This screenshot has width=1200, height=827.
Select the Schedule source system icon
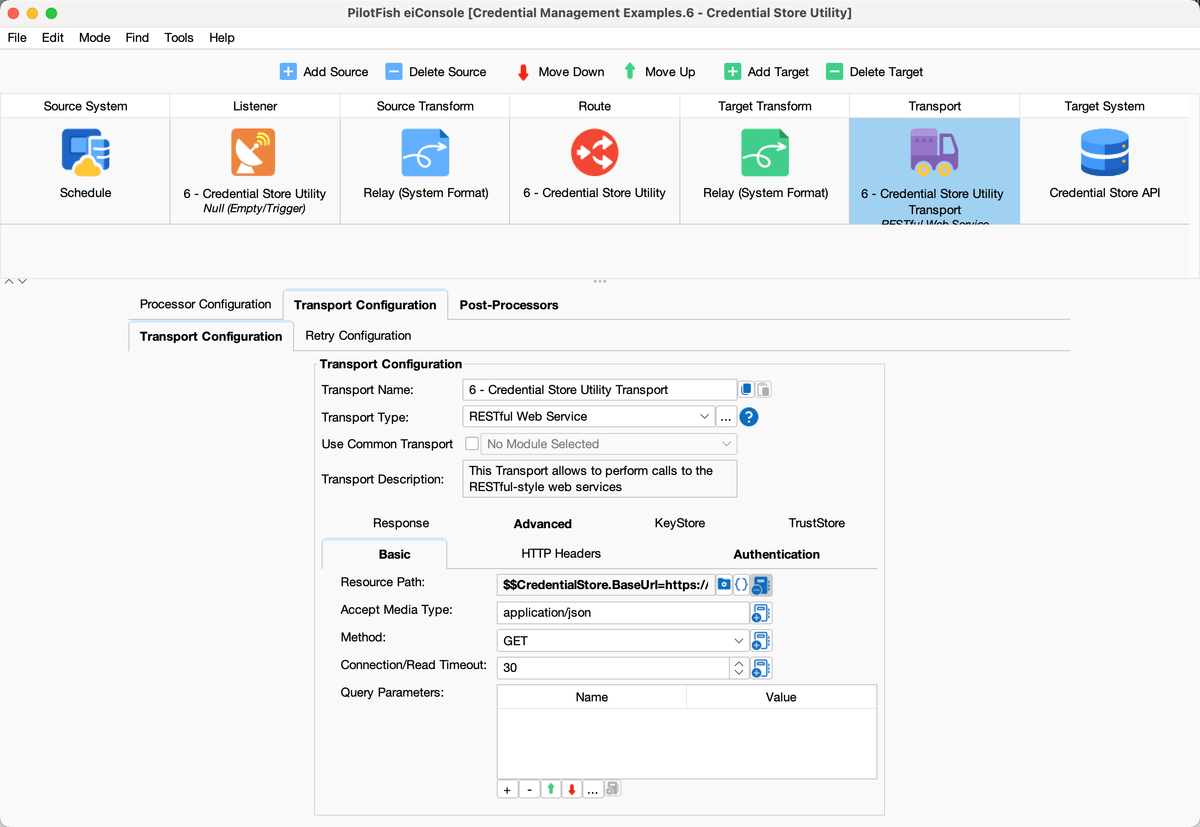[x=85, y=152]
